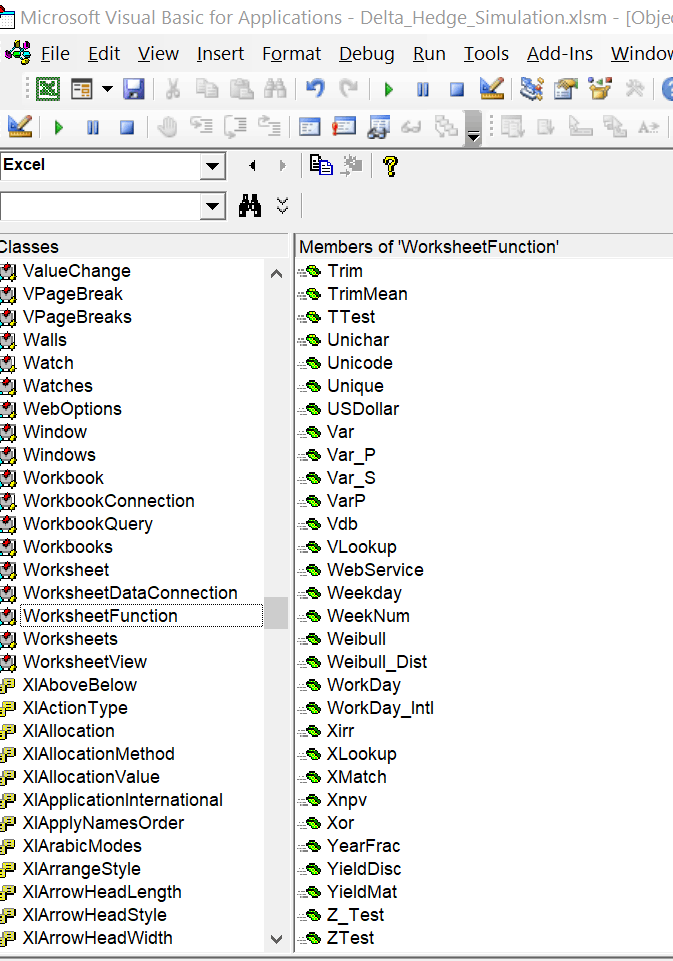Open the Toolbox icon
Screen dimensions: 673x961
click(634, 89)
